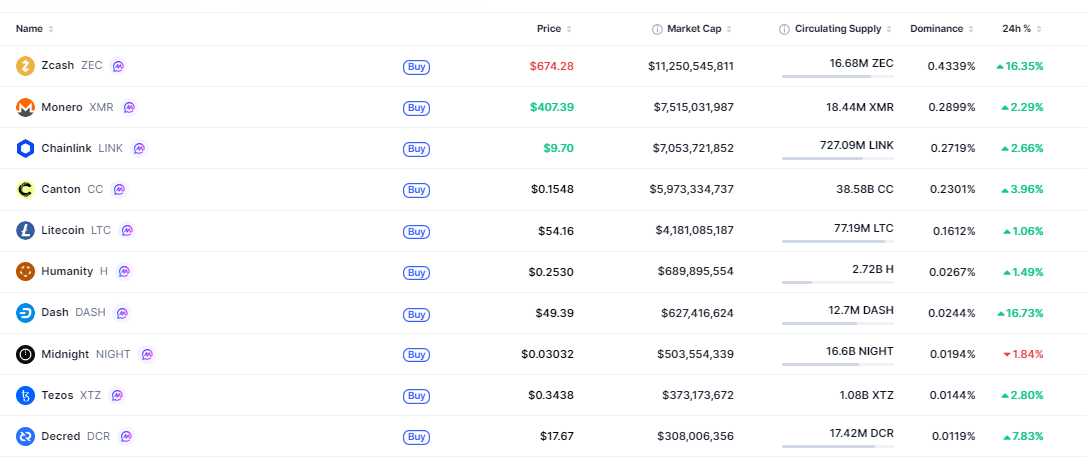The height and width of the screenshot is (461, 1087).
Task: Sort the table by Price column
Action: 554,29
